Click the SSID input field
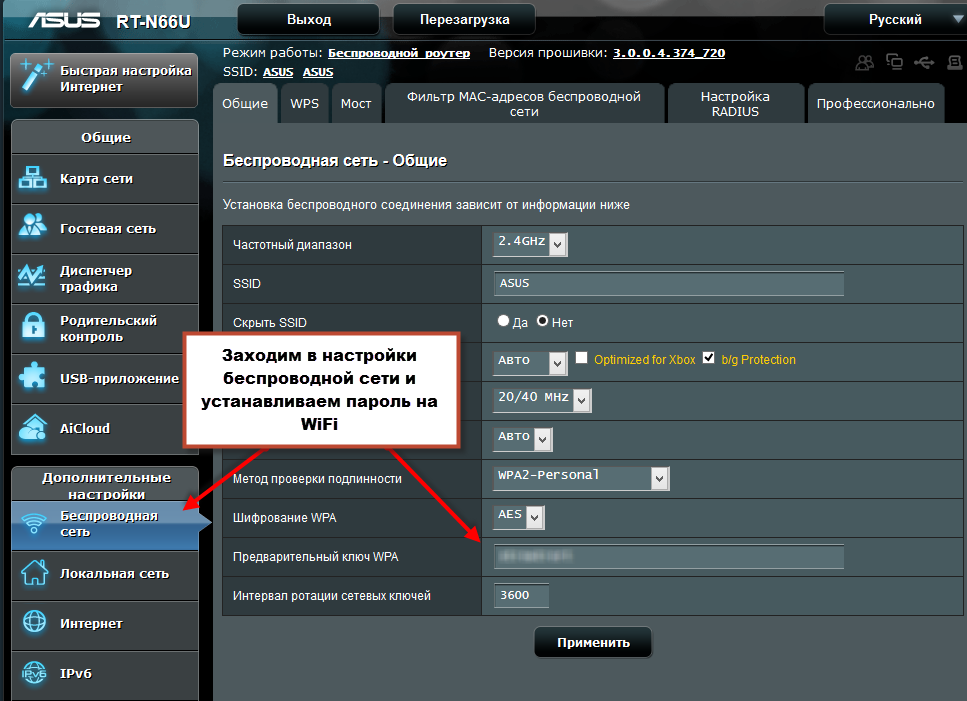Viewport: 967px width, 701px height. [669, 284]
